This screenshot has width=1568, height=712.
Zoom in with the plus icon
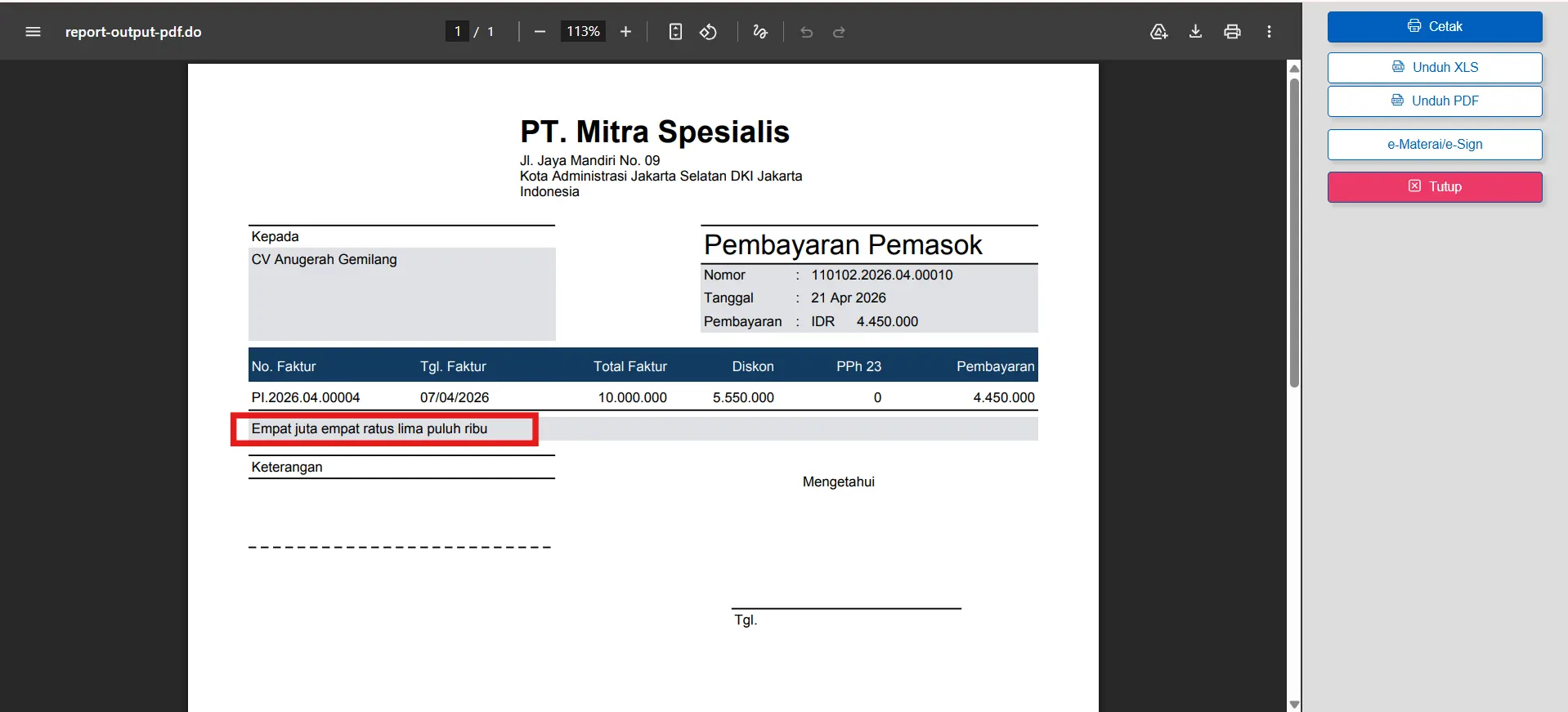(626, 32)
